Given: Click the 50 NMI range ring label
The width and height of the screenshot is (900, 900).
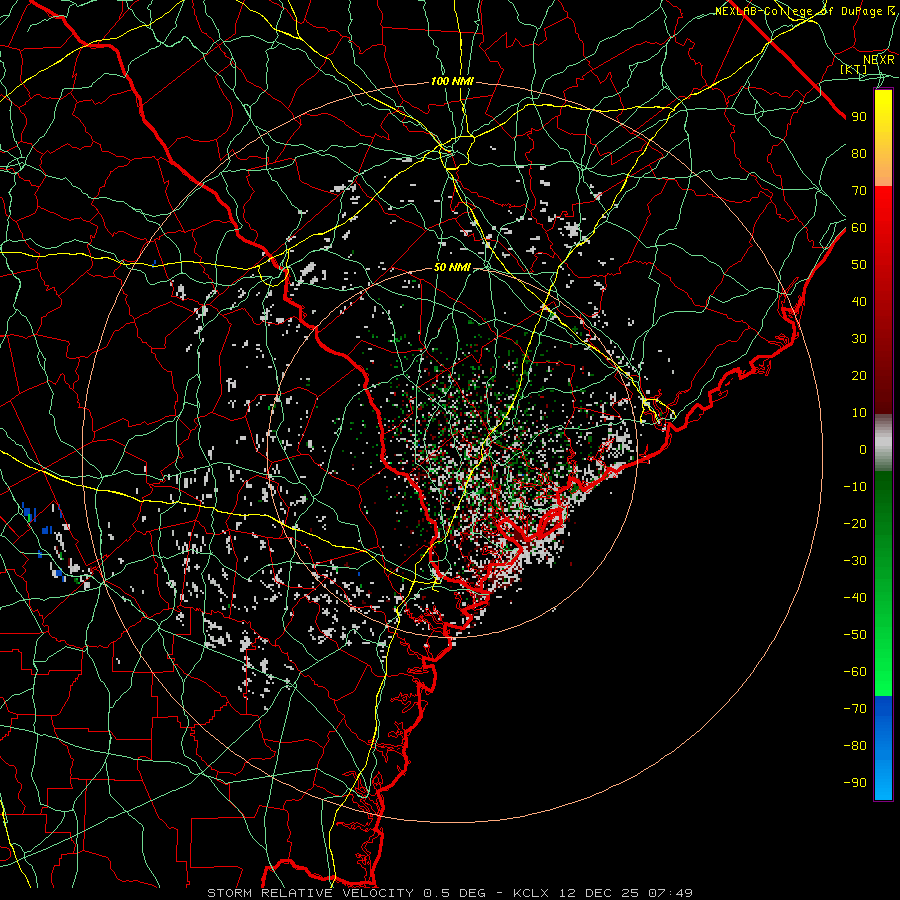Looking at the screenshot, I should [452, 267].
